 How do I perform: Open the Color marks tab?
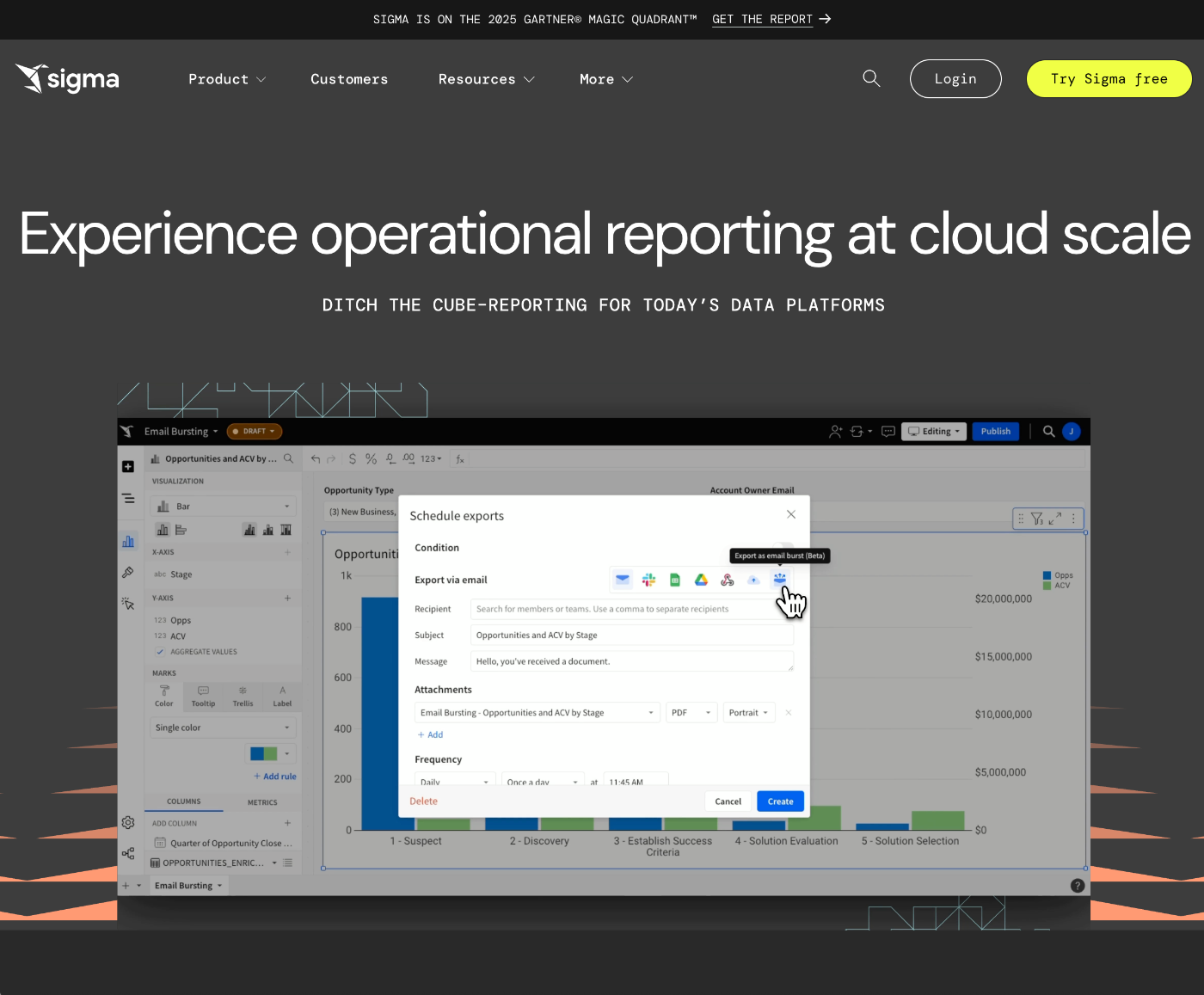[x=164, y=697]
